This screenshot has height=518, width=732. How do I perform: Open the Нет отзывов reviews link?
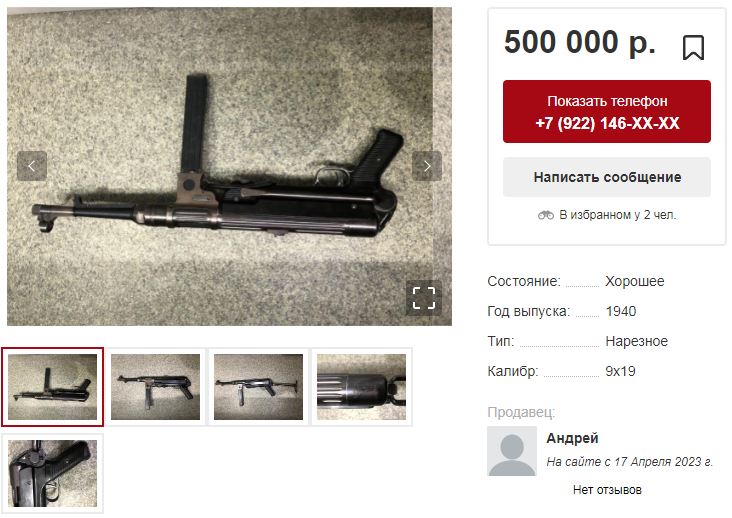coord(607,490)
